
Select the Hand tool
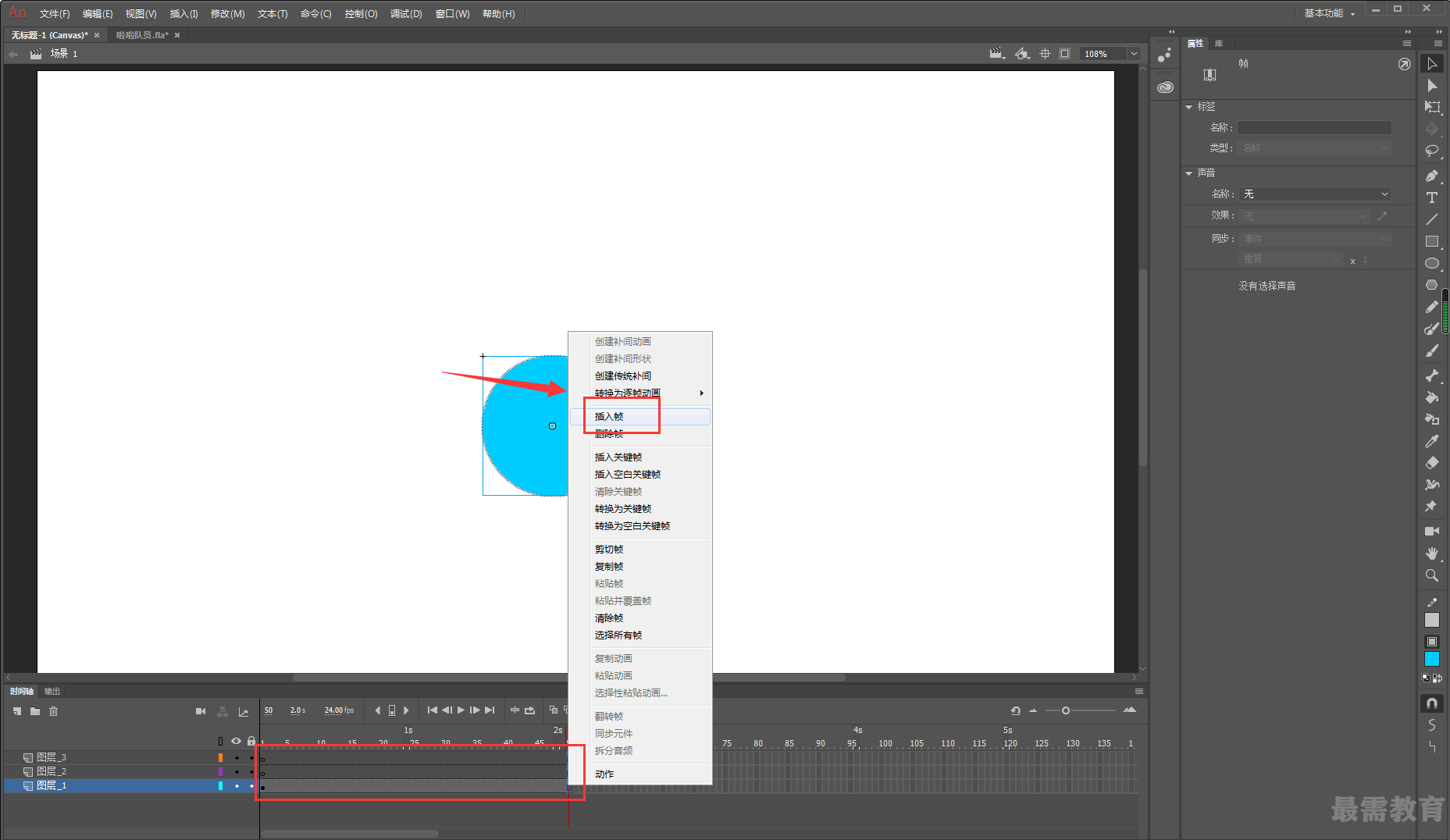(x=1432, y=553)
